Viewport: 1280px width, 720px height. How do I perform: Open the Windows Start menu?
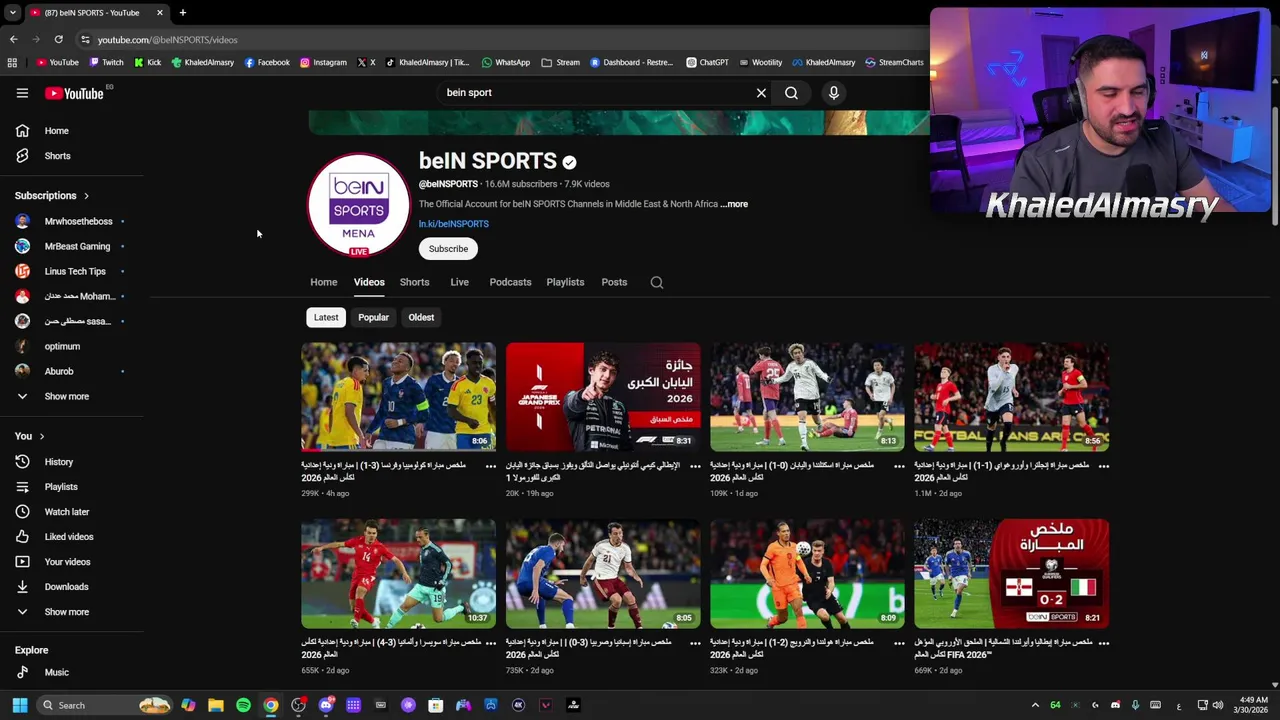pos(19,705)
